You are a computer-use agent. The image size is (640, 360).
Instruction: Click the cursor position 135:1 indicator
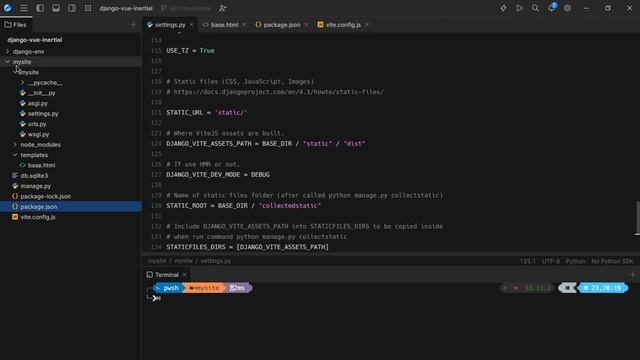click(528, 261)
